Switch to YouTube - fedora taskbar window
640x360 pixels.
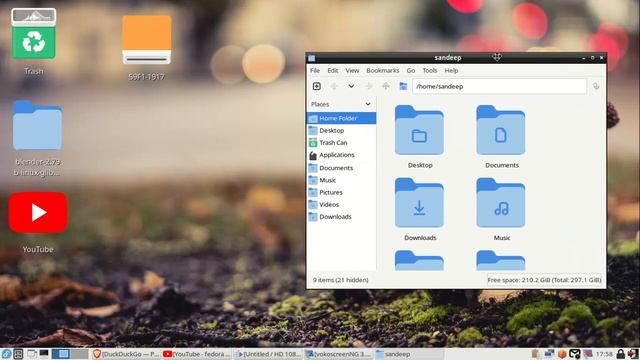197,354
